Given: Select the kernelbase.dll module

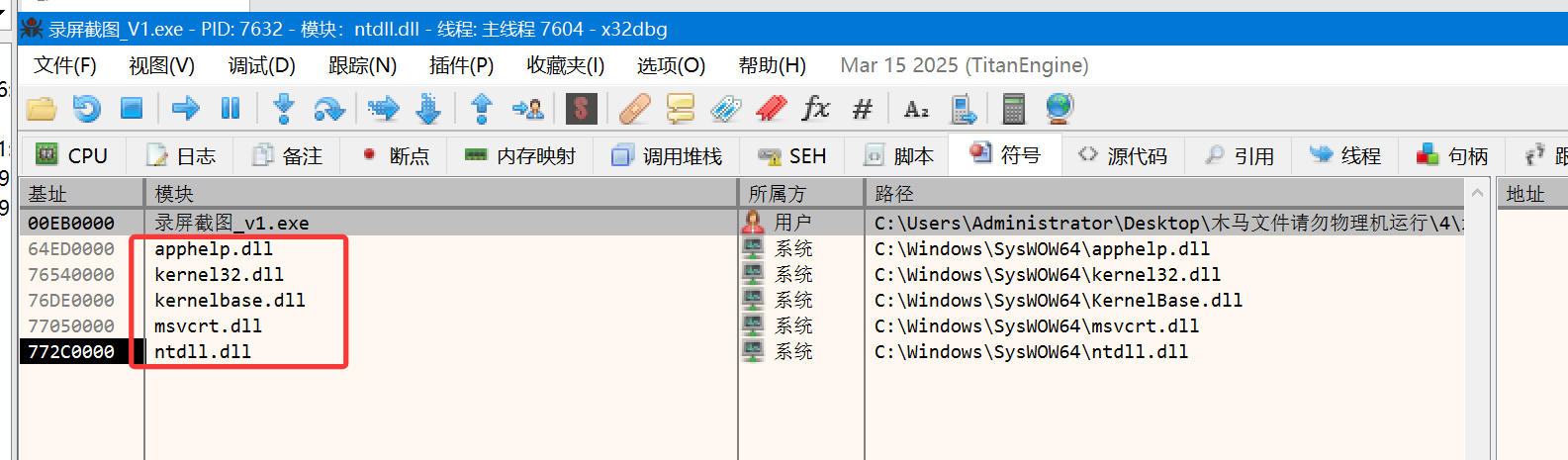Looking at the screenshot, I should tap(230, 301).
